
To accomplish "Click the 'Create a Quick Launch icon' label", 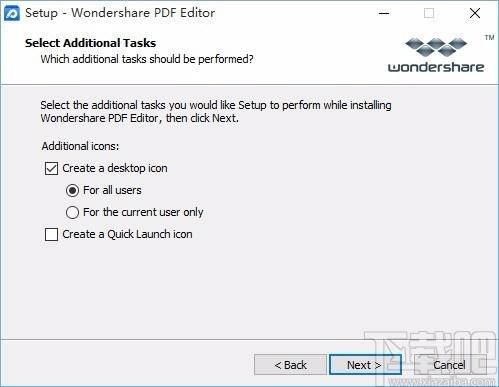I will click(127, 234).
